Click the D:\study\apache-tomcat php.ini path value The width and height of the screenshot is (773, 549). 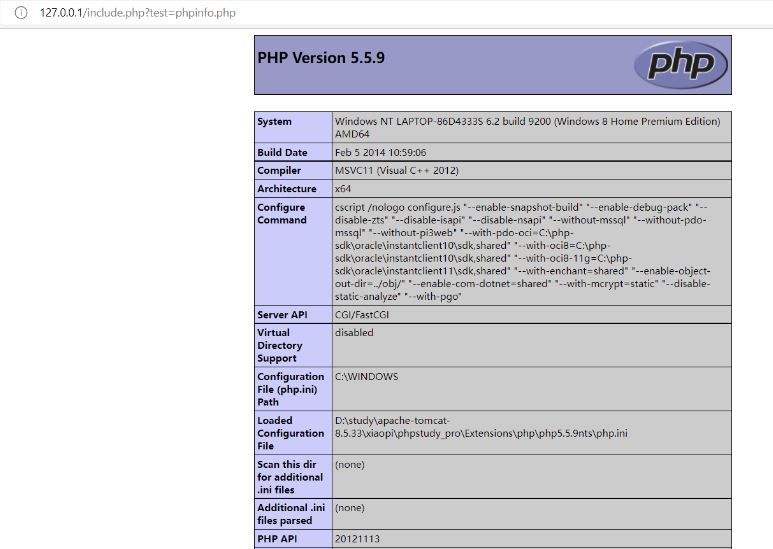point(481,427)
